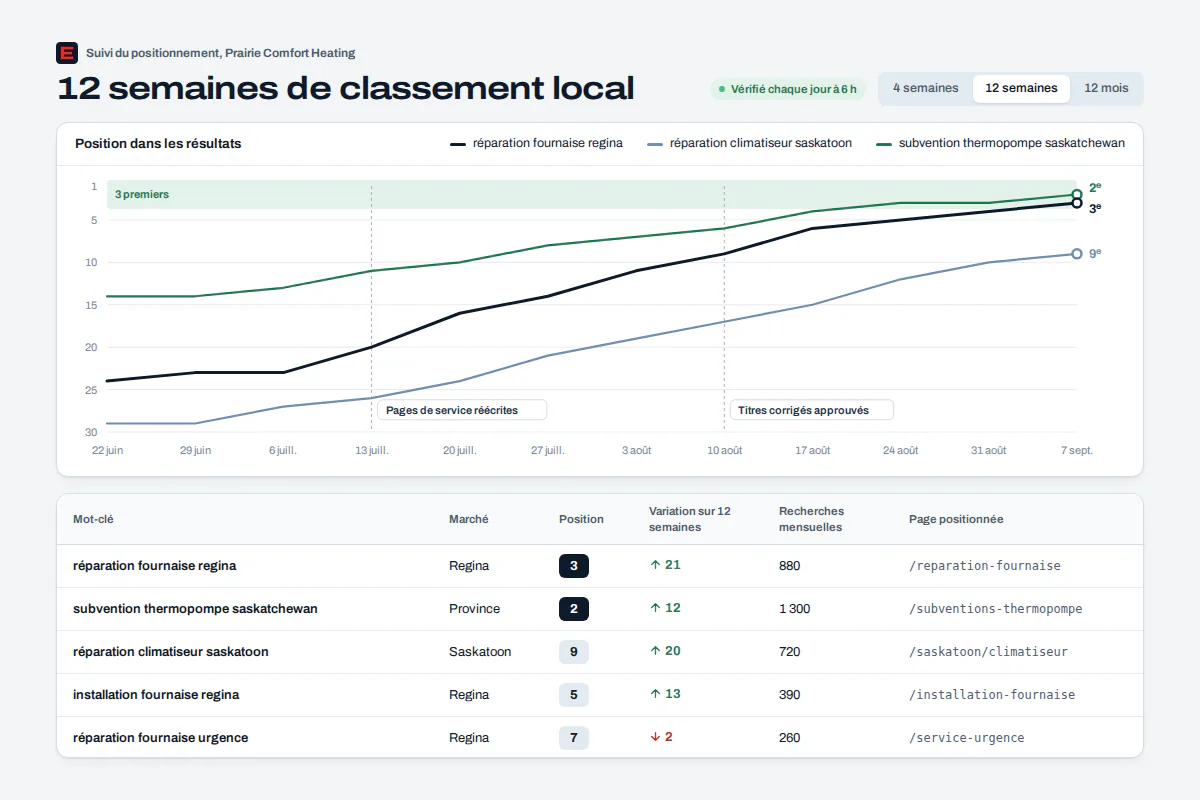Click the Pages de service réécrites annotation

(461, 410)
